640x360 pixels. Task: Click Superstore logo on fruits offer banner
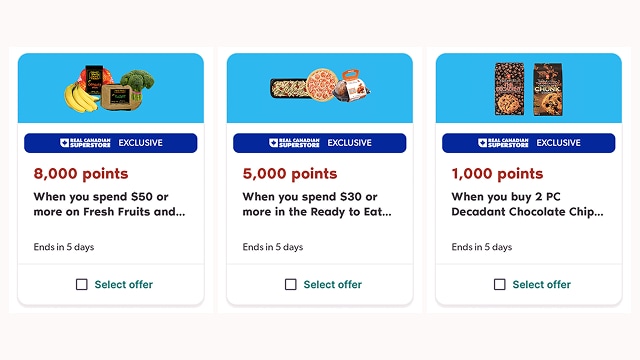[85, 143]
